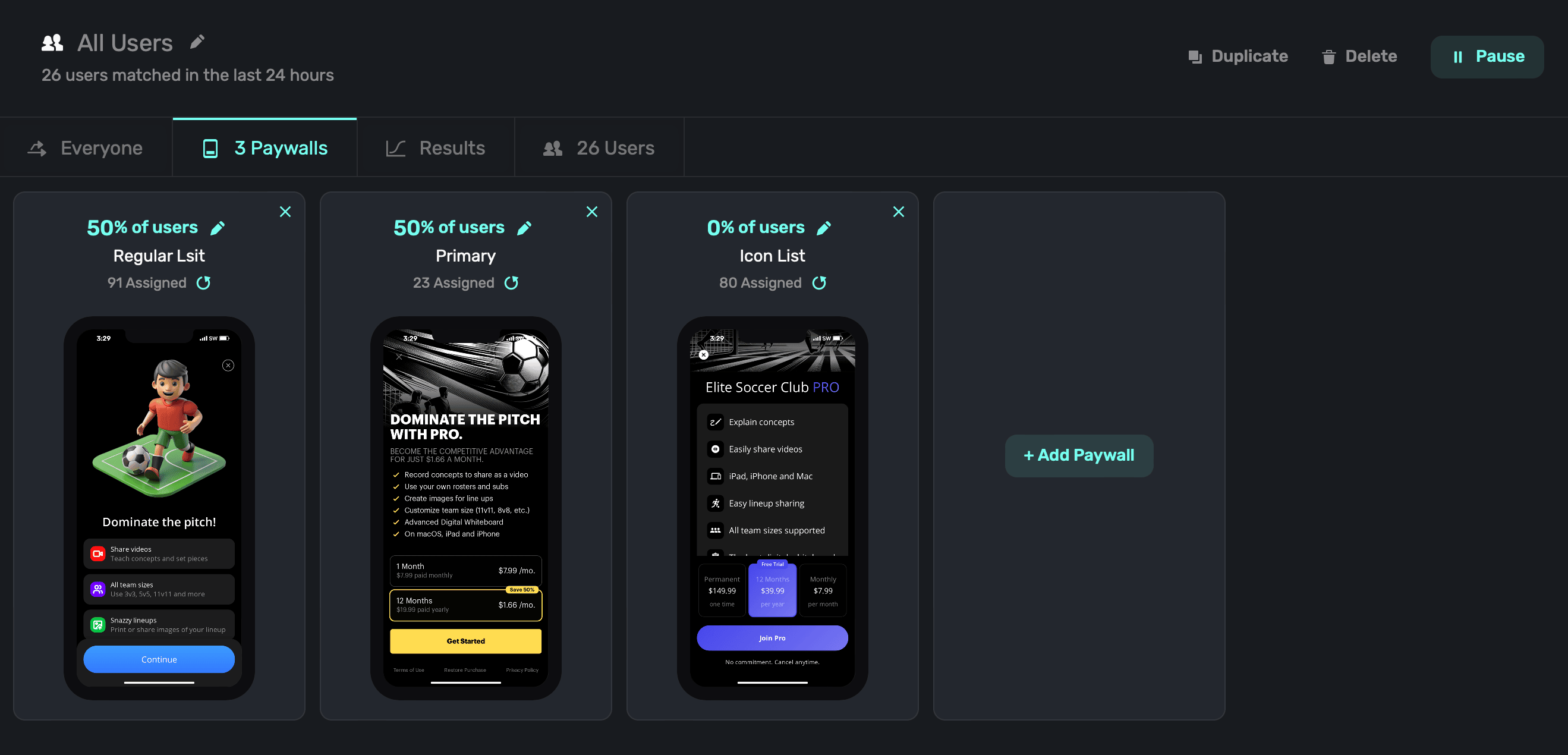The image size is (1568, 755).
Task: Open the Results tab
Action: point(436,148)
